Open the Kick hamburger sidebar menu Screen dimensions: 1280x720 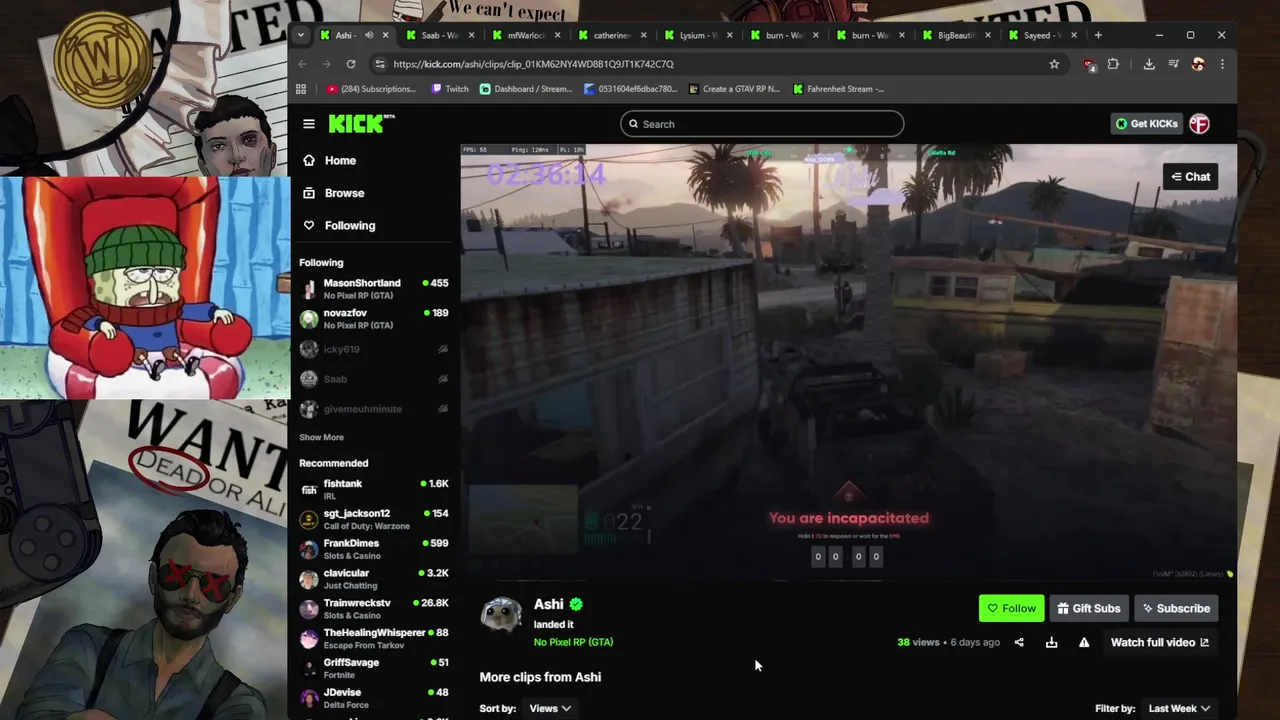tap(309, 124)
